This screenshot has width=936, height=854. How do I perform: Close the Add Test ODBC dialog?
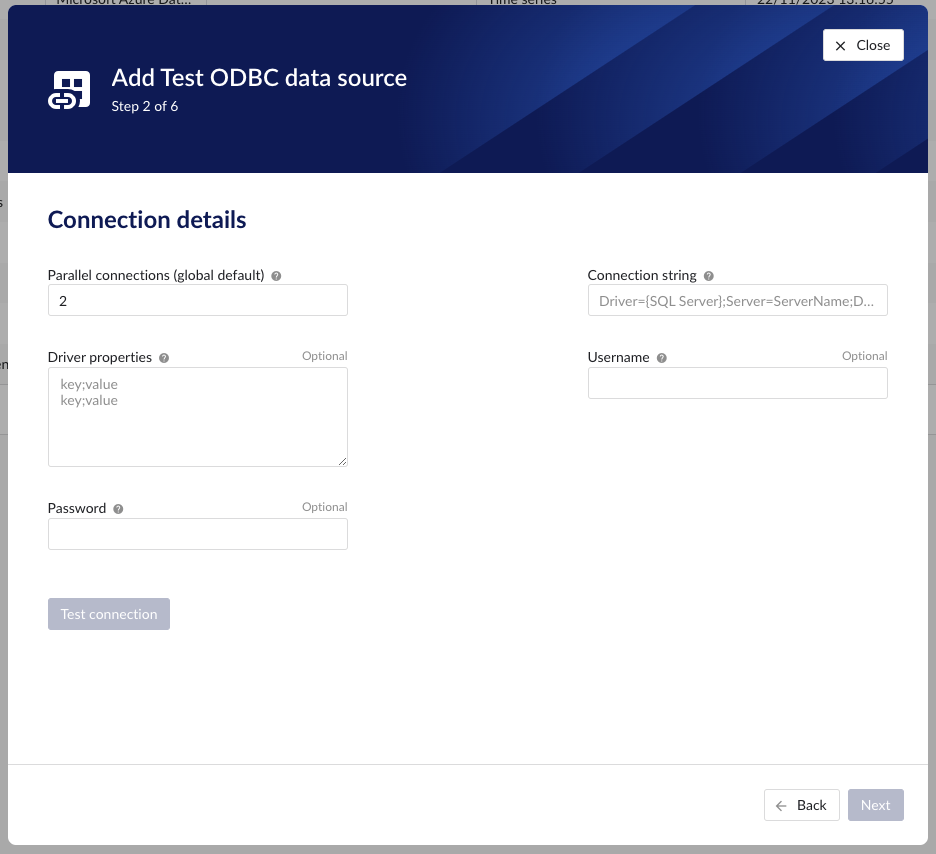pos(863,45)
